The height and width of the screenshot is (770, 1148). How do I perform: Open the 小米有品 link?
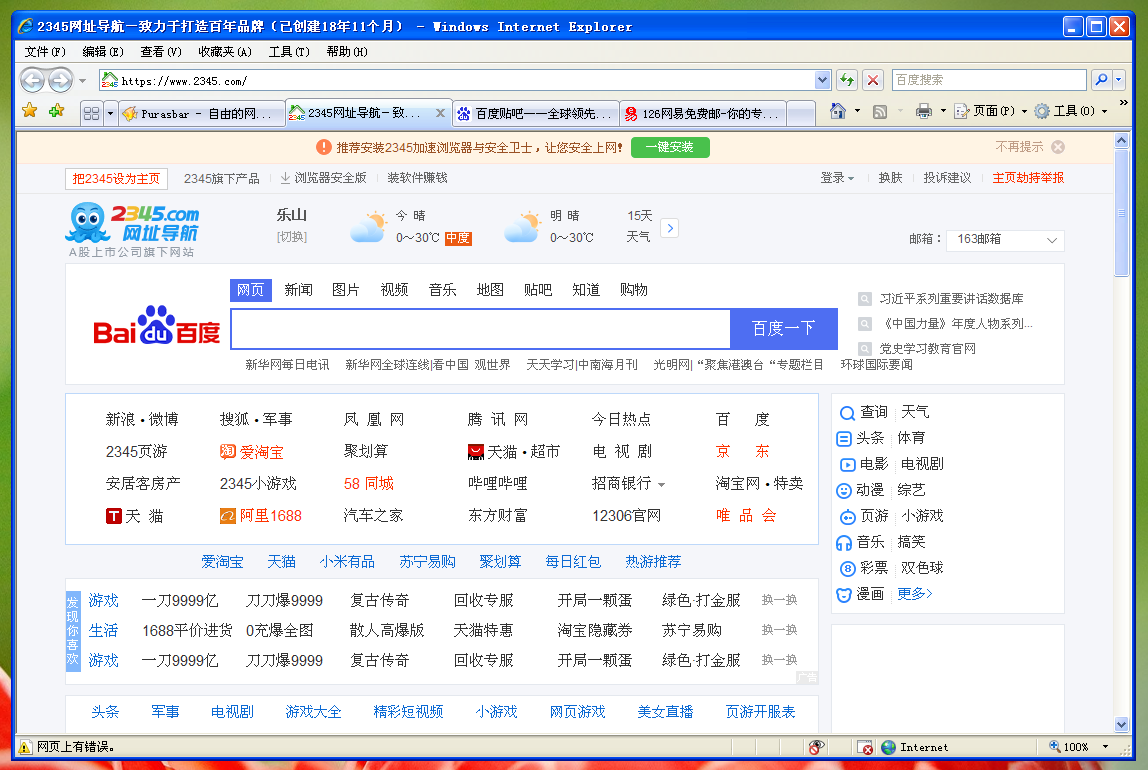click(347, 562)
